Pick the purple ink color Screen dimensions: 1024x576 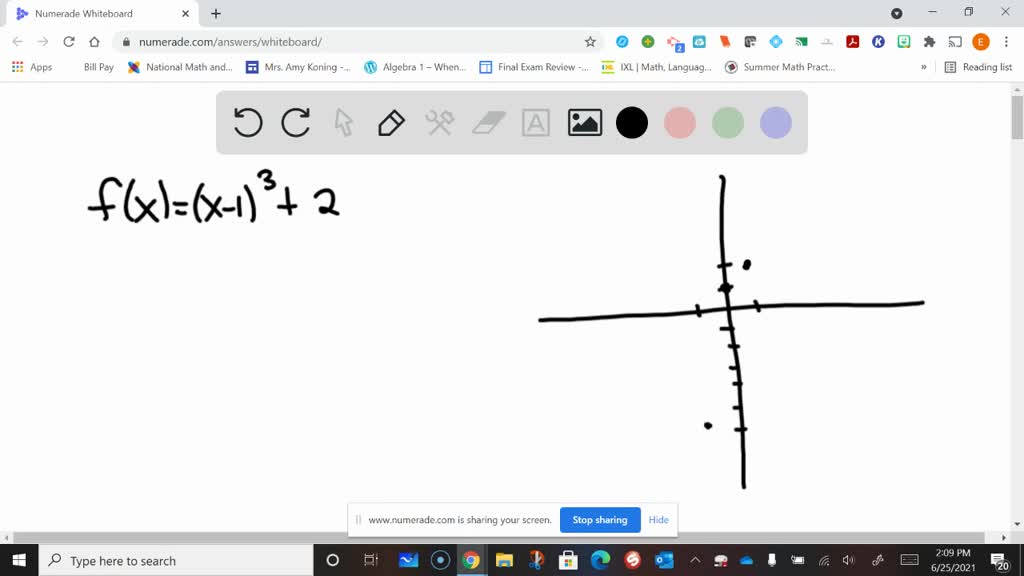[x=776, y=123]
